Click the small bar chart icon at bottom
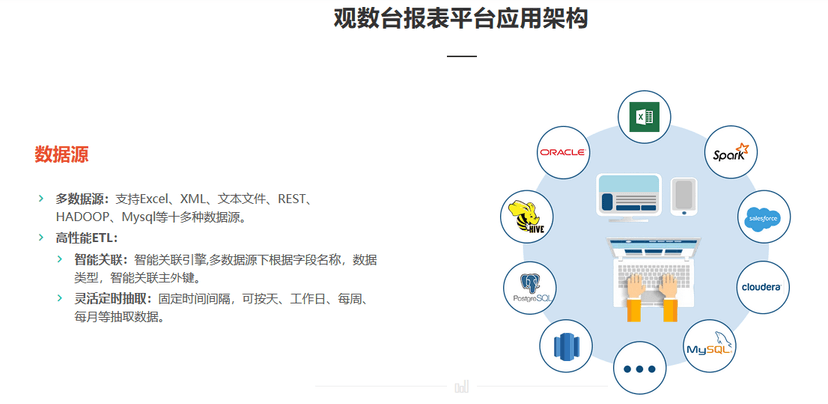The height and width of the screenshot is (404, 828). tap(462, 387)
